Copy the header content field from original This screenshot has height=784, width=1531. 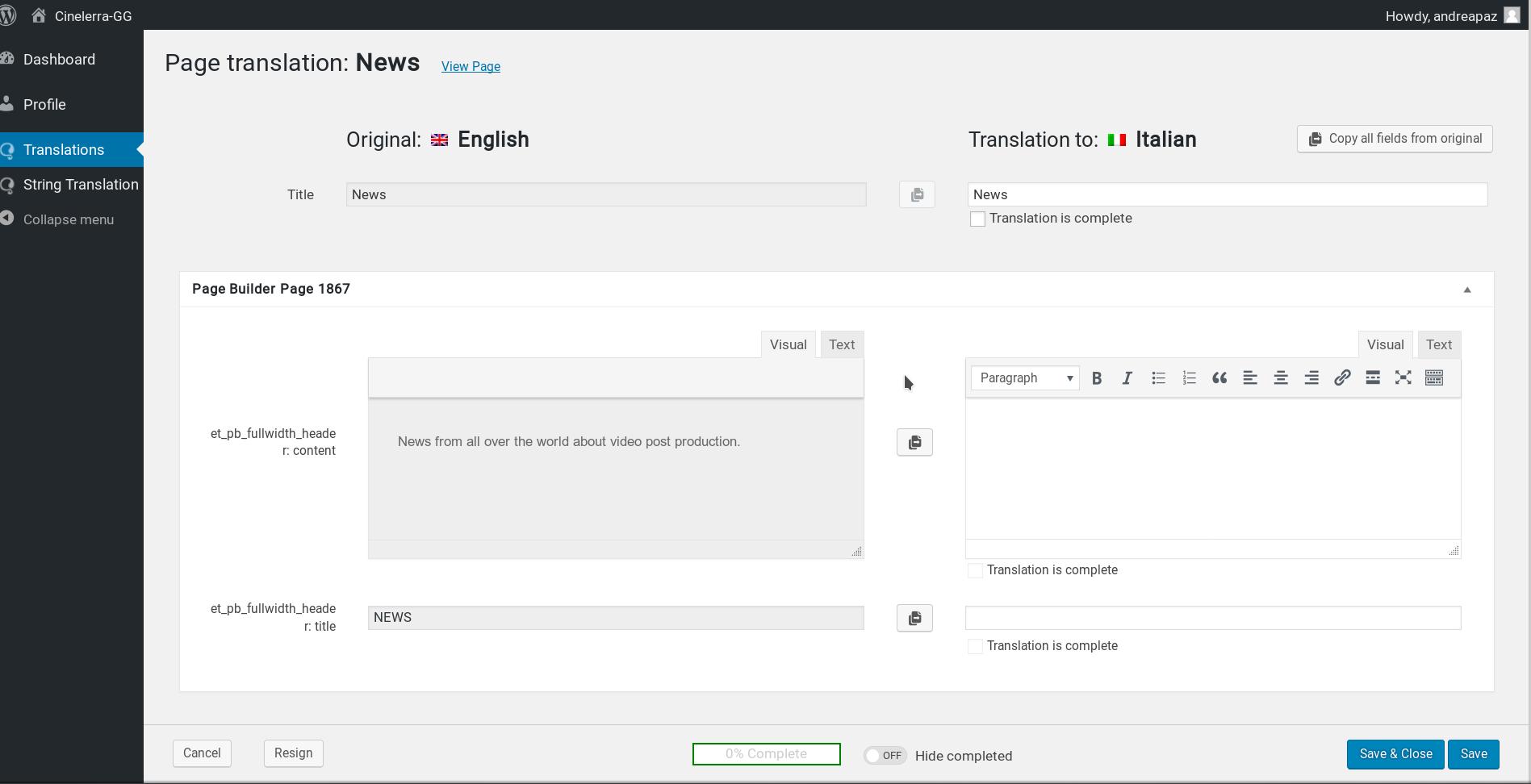914,443
